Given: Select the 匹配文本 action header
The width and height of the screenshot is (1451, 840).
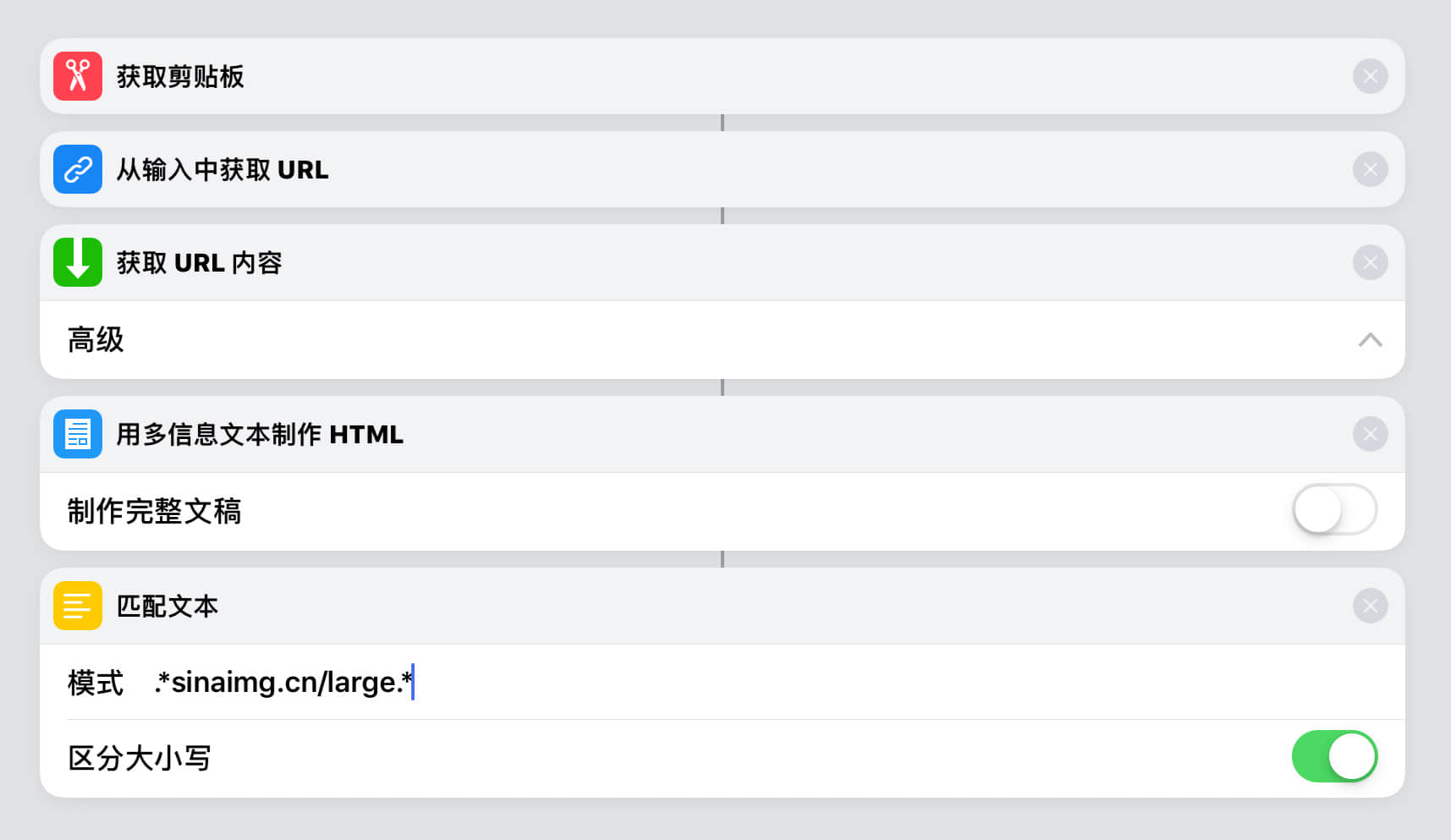Looking at the screenshot, I should pyautogui.click(x=168, y=606).
